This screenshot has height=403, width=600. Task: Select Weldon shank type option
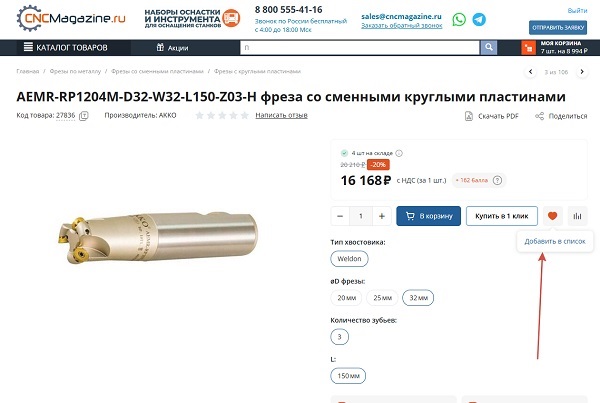pos(349,259)
